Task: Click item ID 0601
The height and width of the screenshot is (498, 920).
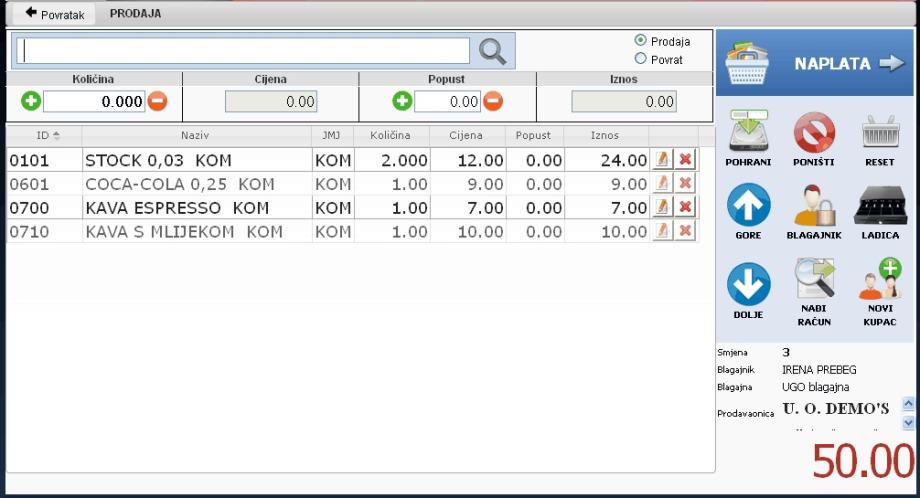Action: click(x=29, y=185)
